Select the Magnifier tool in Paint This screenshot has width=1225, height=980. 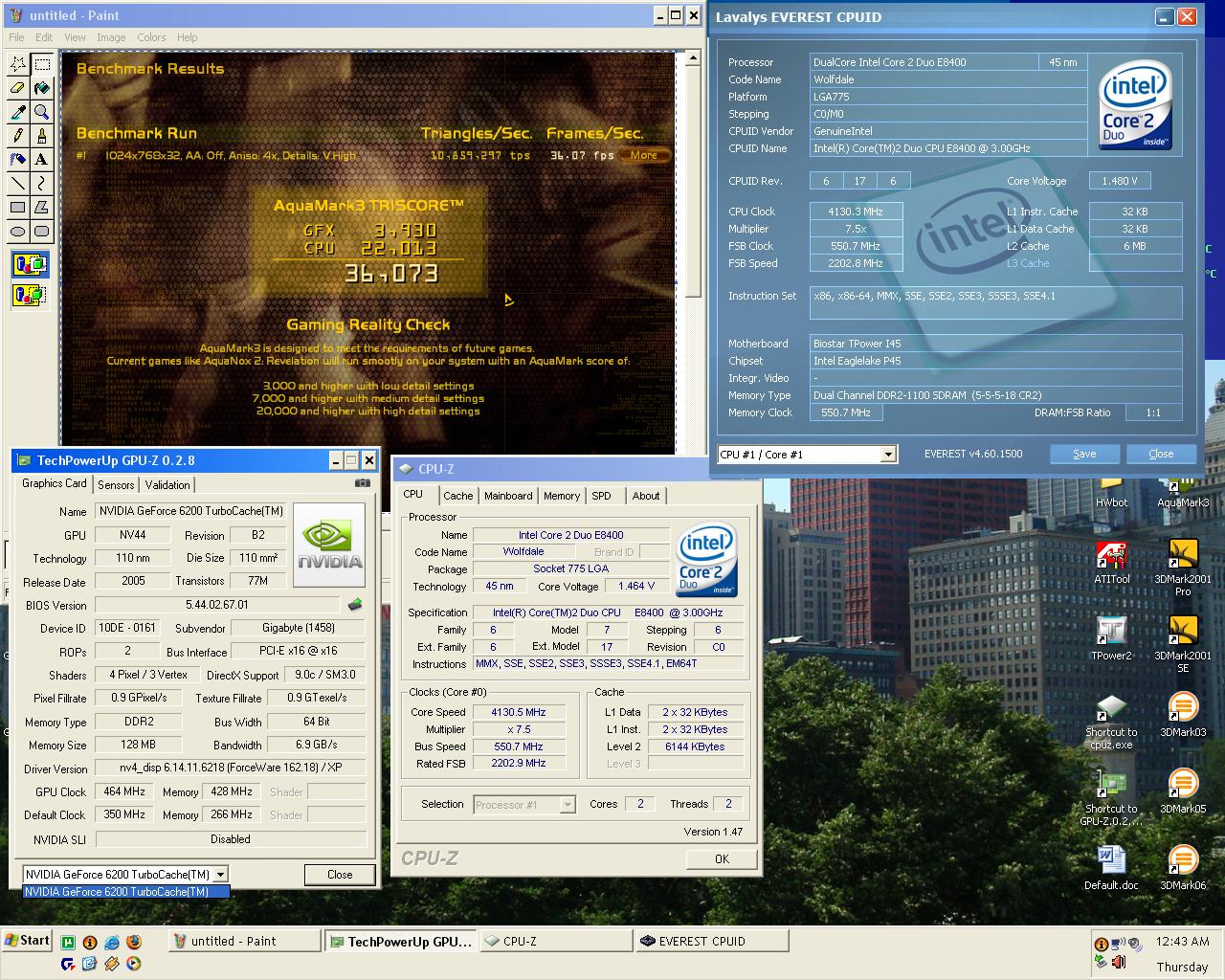pos(42,112)
